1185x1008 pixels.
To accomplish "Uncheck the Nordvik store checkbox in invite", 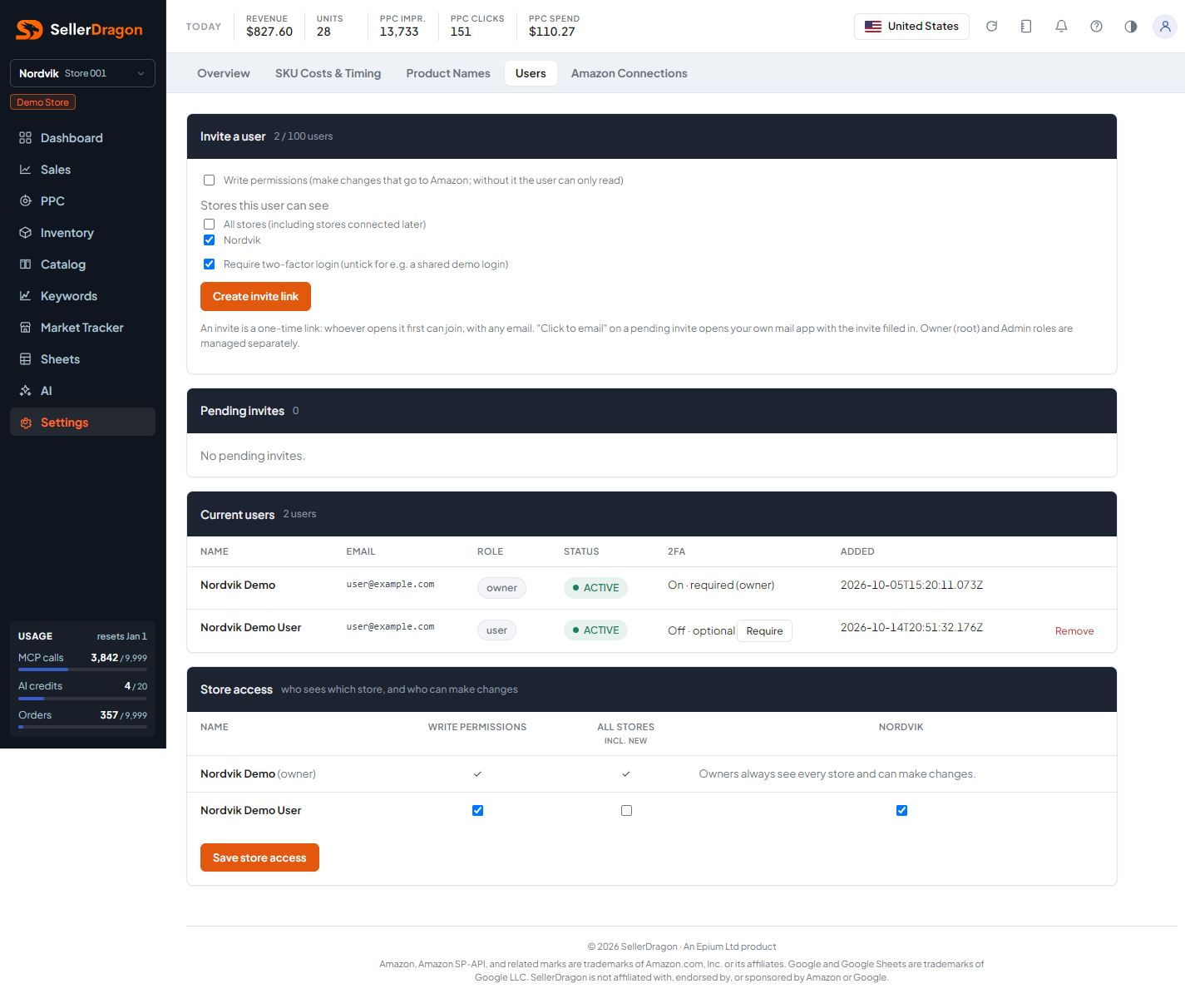I will pos(210,240).
